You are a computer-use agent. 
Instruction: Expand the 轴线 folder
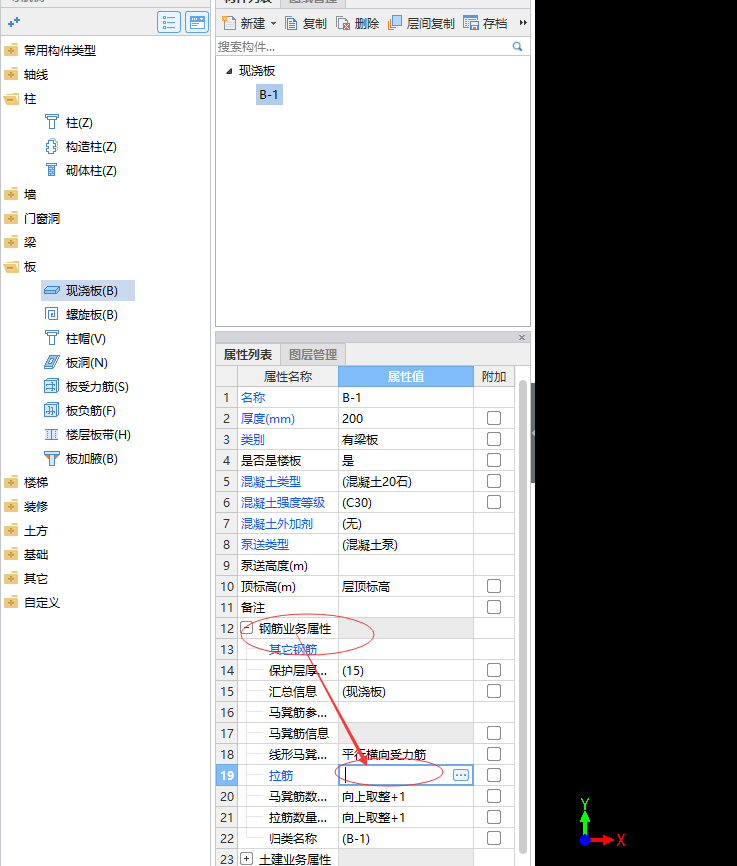coord(11,75)
